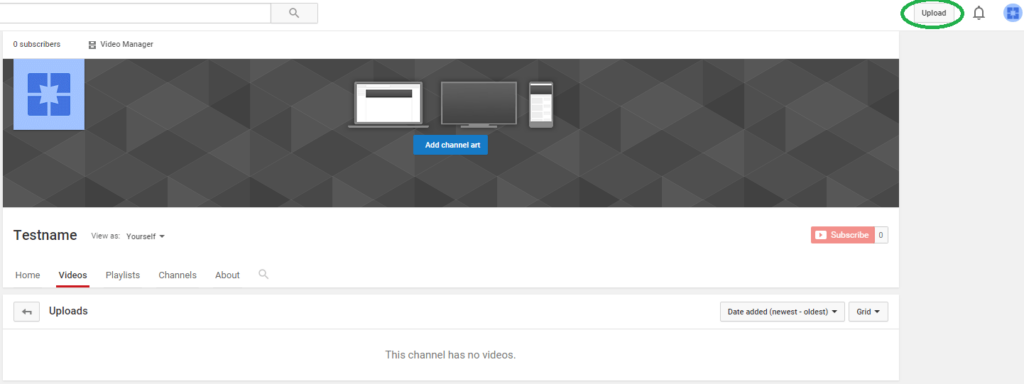
Task: Click the back arrow beside Uploads
Action: (x=27, y=312)
